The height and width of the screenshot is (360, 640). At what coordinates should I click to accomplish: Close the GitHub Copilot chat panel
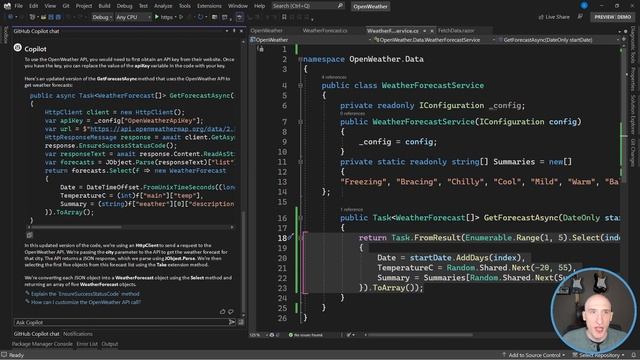coord(241,31)
